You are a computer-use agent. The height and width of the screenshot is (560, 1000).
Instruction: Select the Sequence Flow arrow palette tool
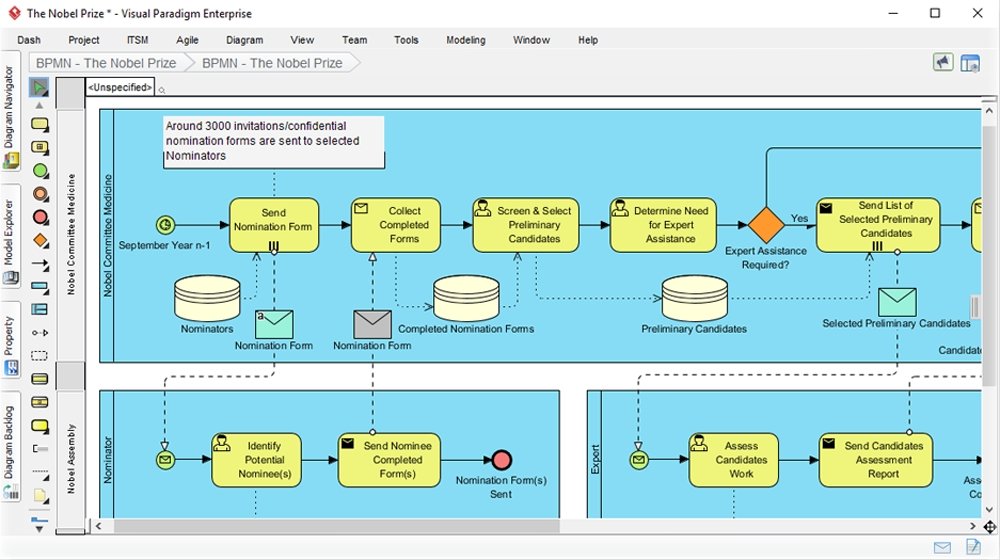(x=40, y=263)
